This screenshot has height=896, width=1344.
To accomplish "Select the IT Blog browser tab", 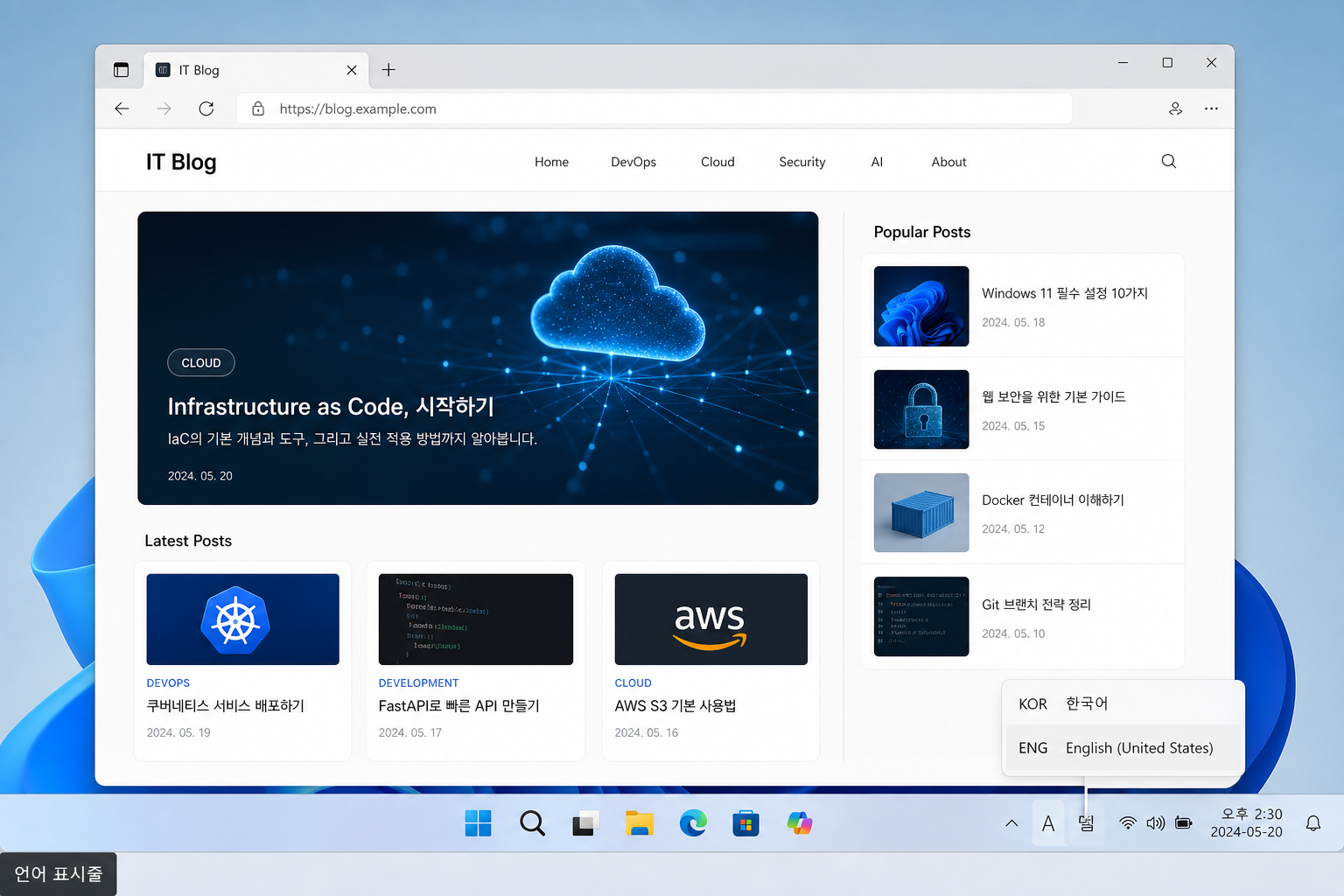I will tap(255, 70).
